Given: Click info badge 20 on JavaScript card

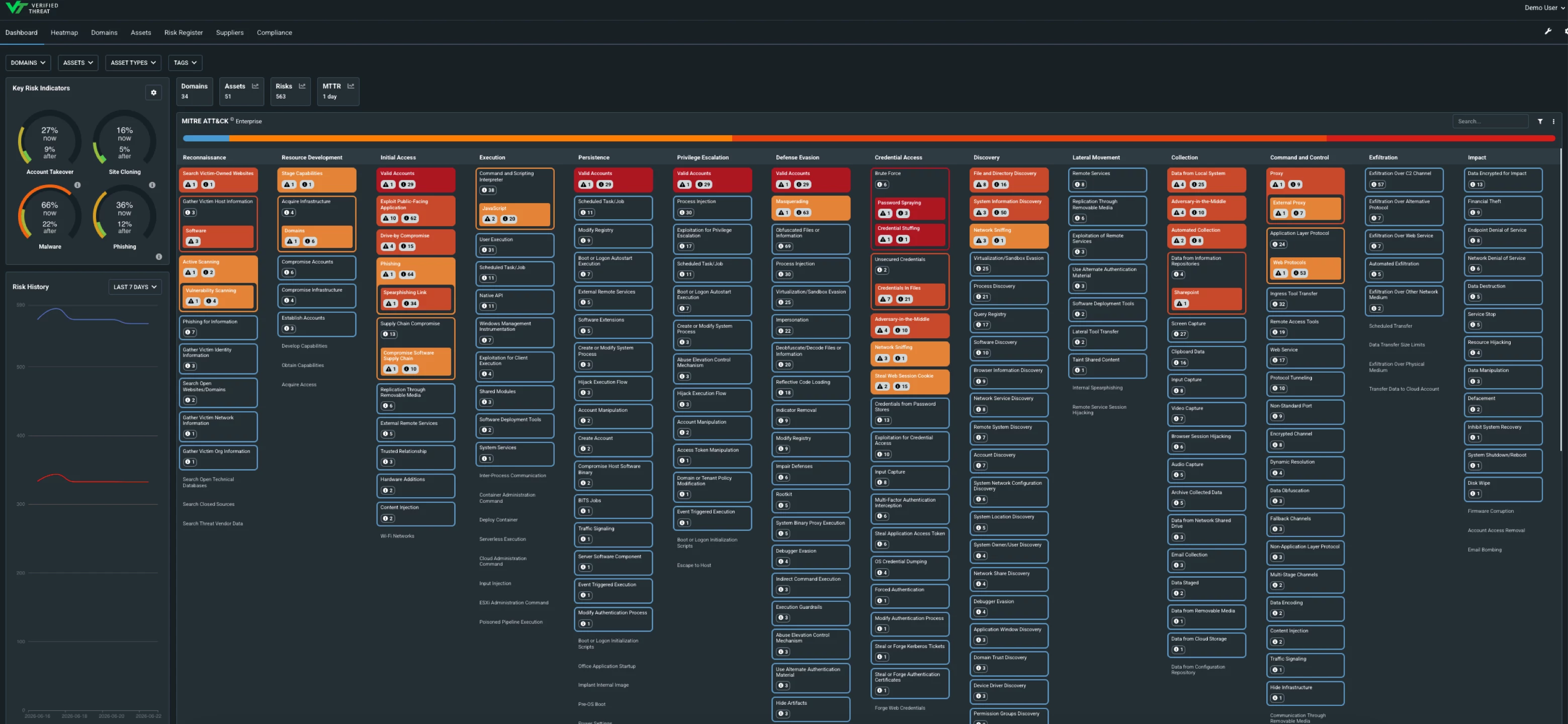Looking at the screenshot, I should pos(509,219).
